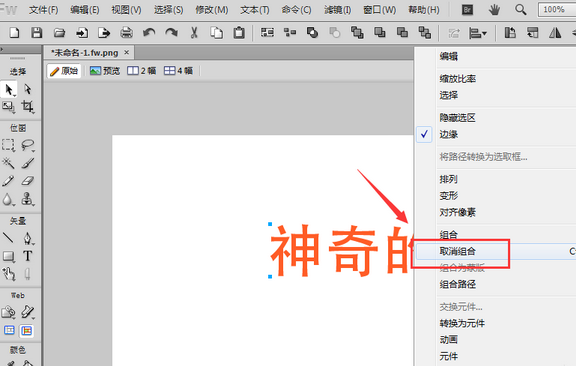Click the Paste clipboard icon
Screen dimensions: 576x366
pos(239,33)
